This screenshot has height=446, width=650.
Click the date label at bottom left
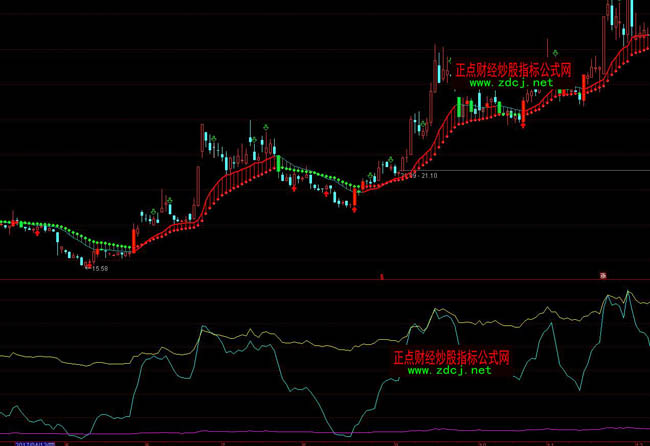point(32,441)
